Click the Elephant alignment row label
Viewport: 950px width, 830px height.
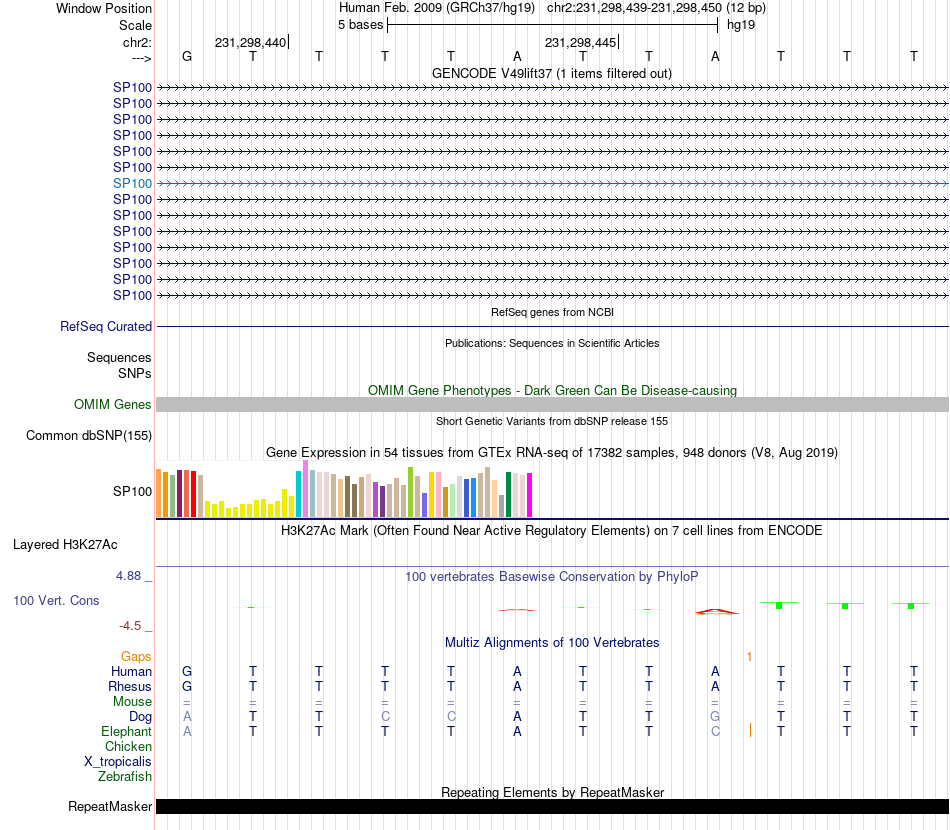tap(127, 731)
